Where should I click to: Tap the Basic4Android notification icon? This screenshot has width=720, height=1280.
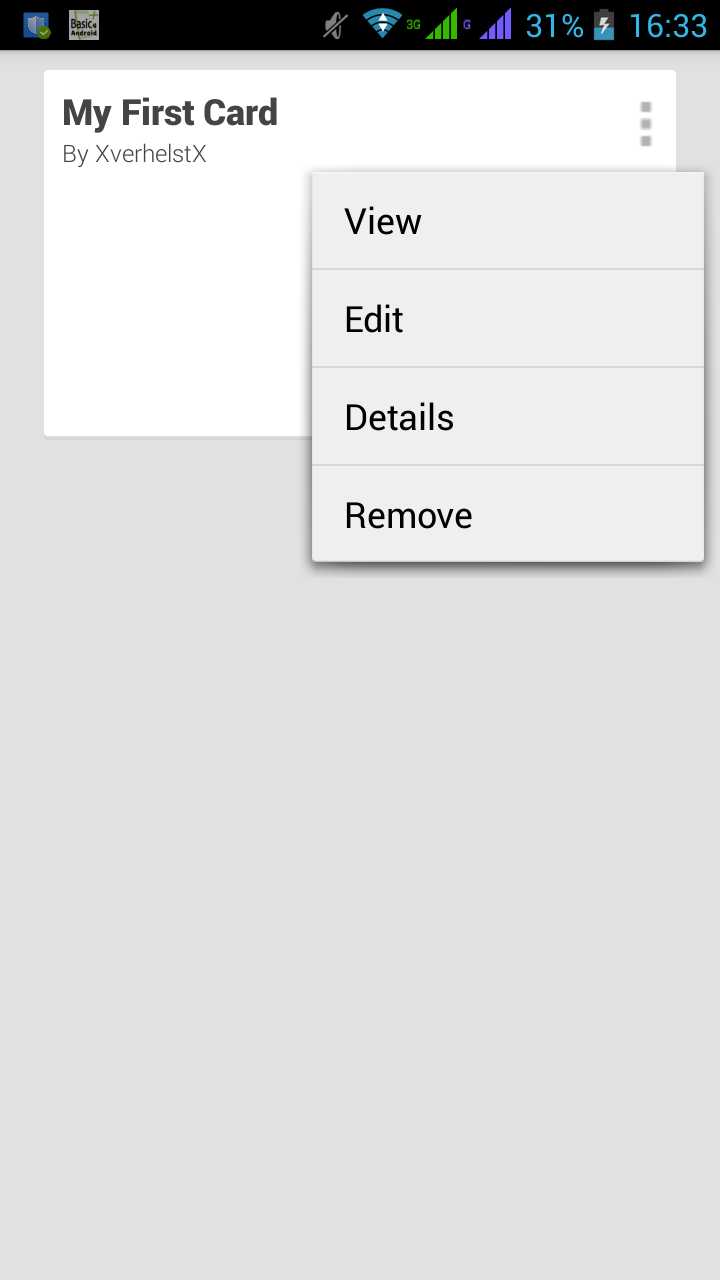(84, 25)
